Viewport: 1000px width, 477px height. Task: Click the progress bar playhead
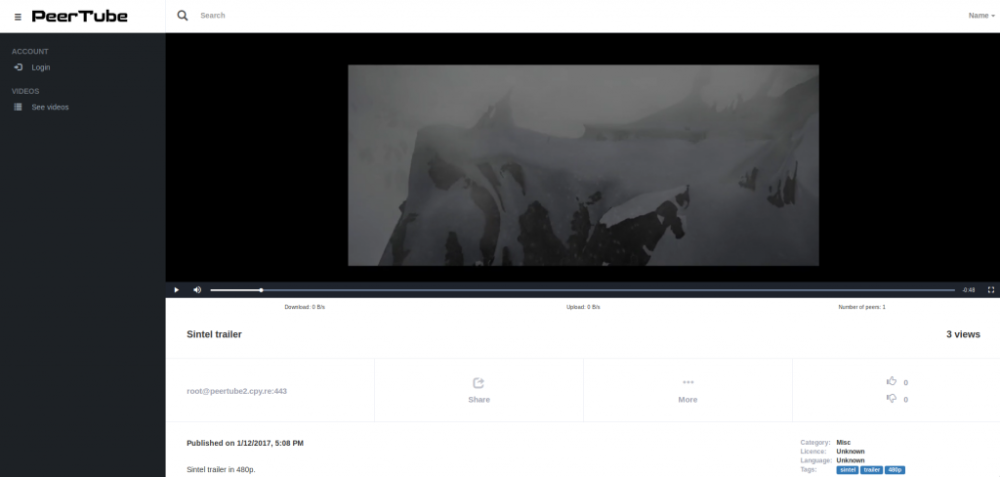pyautogui.click(x=261, y=290)
